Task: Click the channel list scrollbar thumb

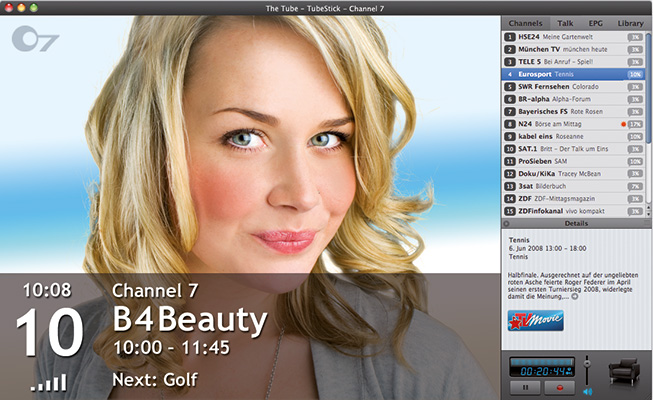Action: [x=648, y=88]
